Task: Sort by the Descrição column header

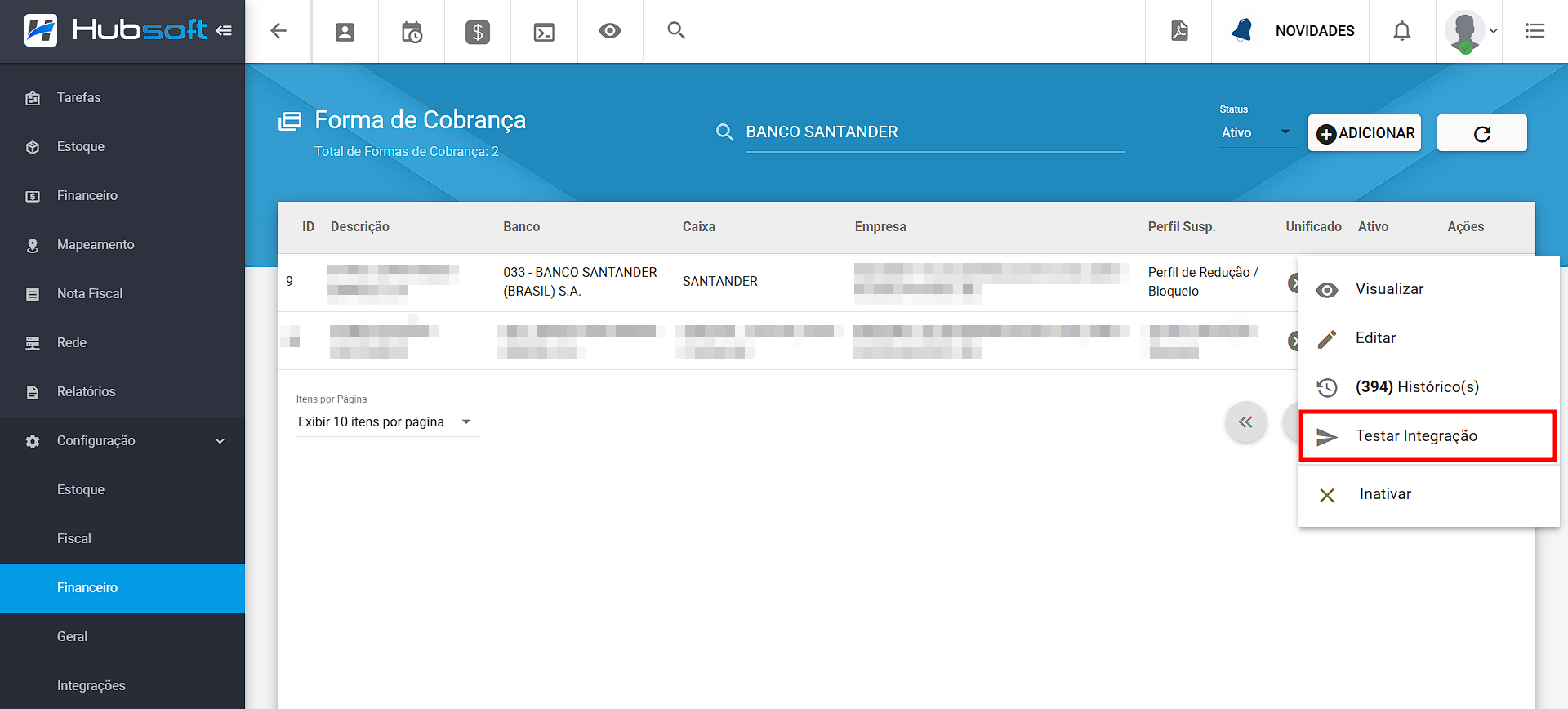Action: (360, 227)
